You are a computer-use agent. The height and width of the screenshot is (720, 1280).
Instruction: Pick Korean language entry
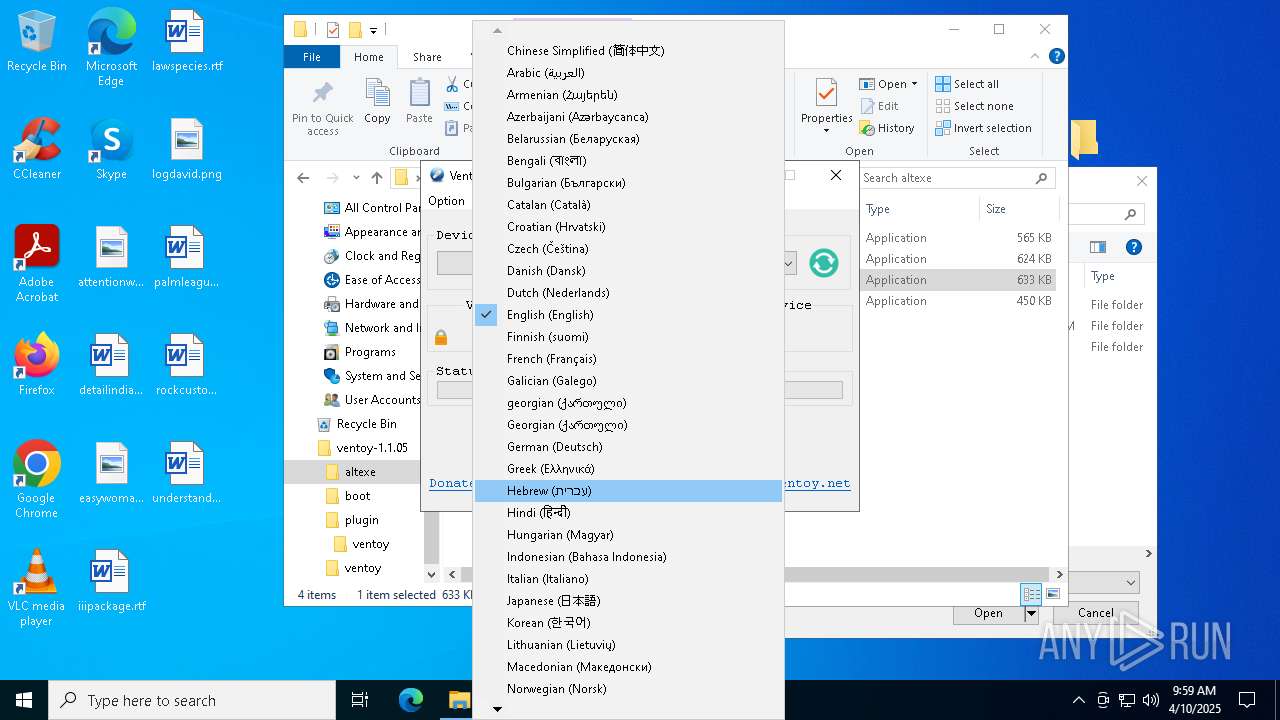(x=628, y=623)
